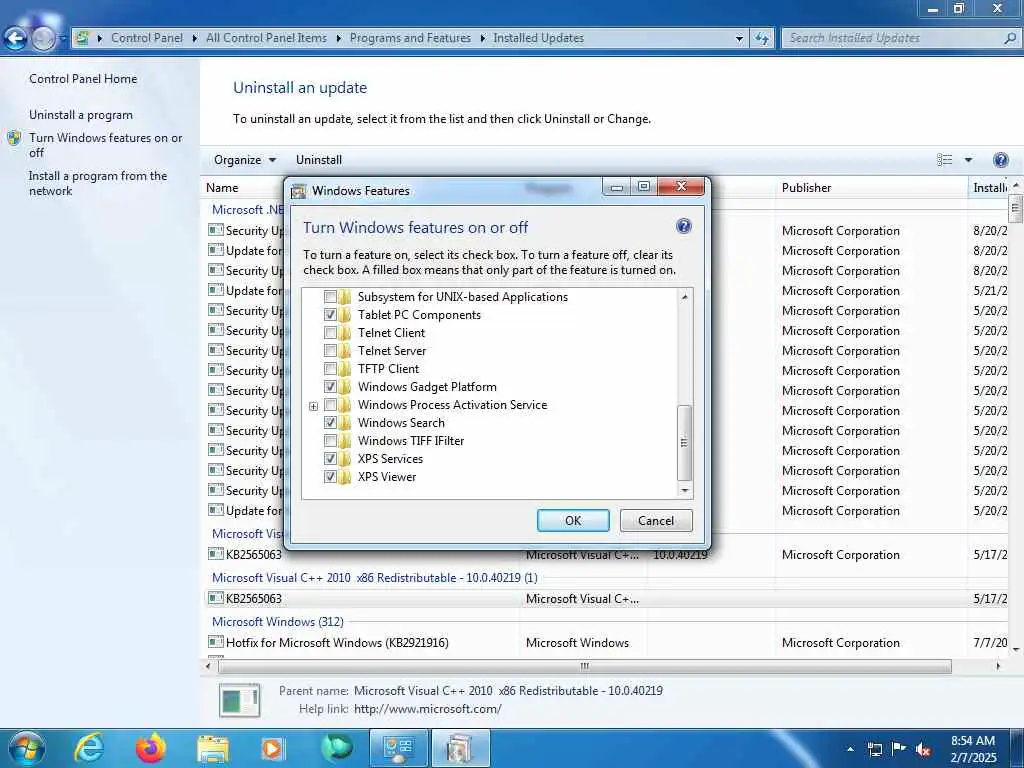Click Windows Features title bar icon

(x=298, y=191)
